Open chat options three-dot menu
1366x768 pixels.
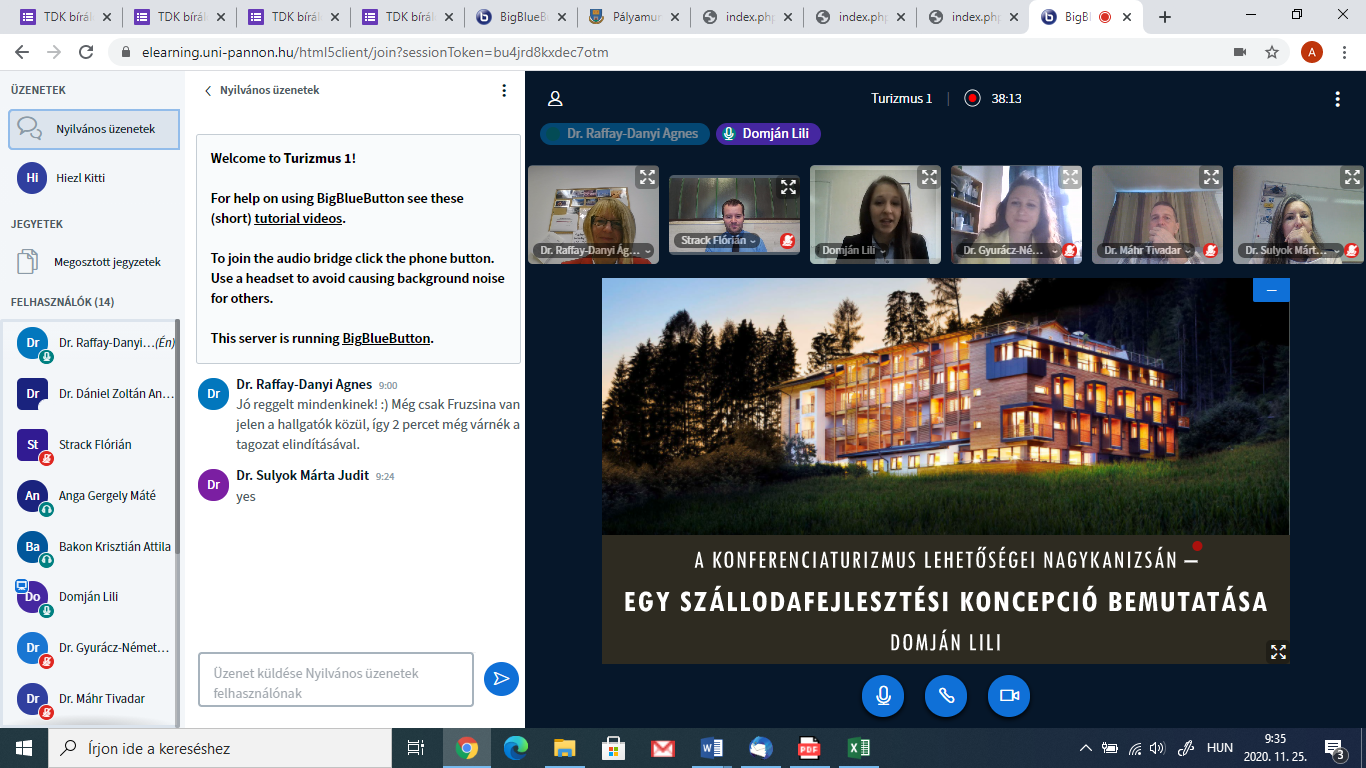[504, 90]
